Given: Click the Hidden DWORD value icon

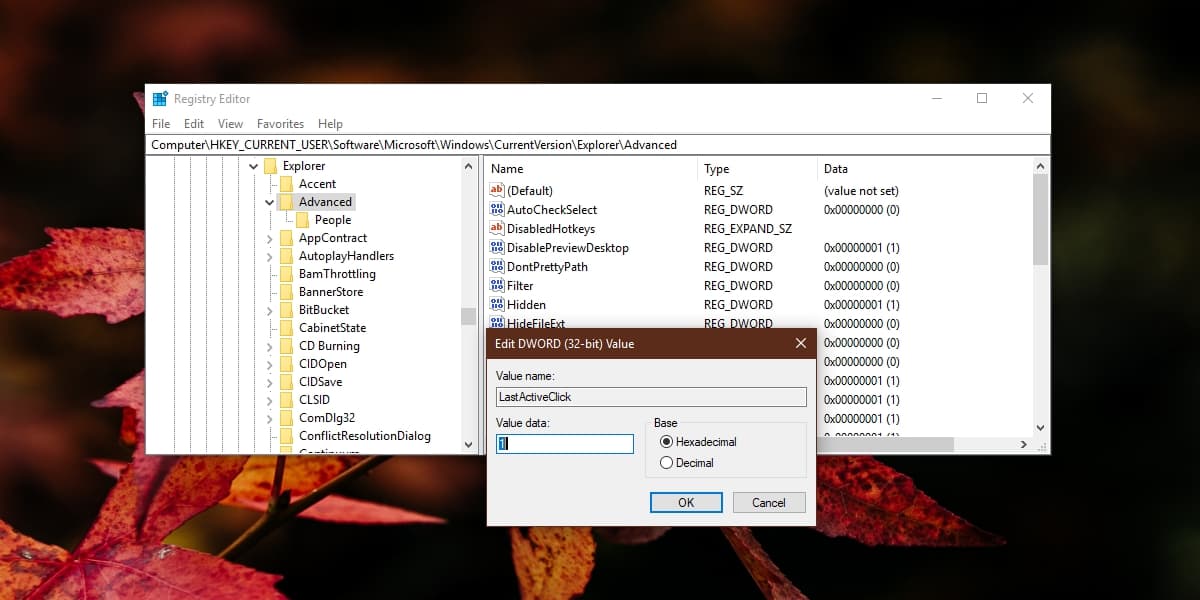Looking at the screenshot, I should (x=497, y=304).
